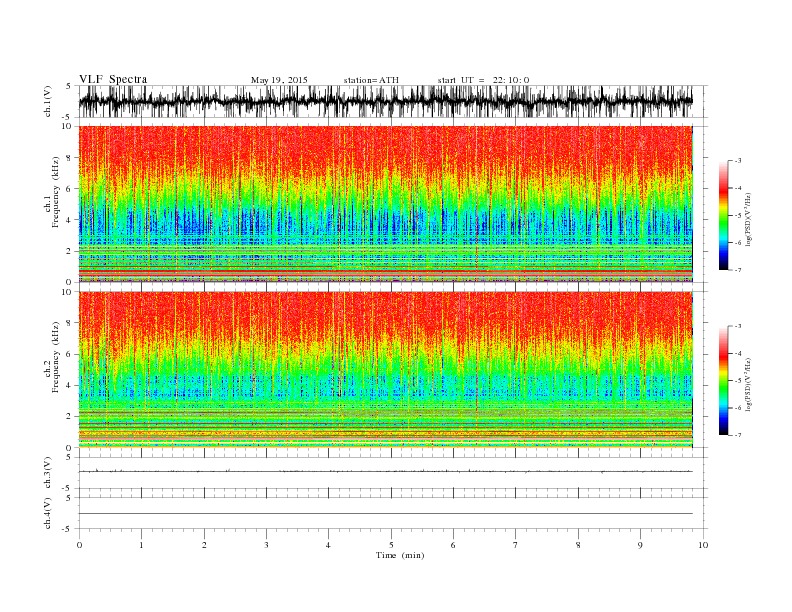Click time axis tick label "0"
Viewport: 792px width, 612px height.
[x=79, y=545]
